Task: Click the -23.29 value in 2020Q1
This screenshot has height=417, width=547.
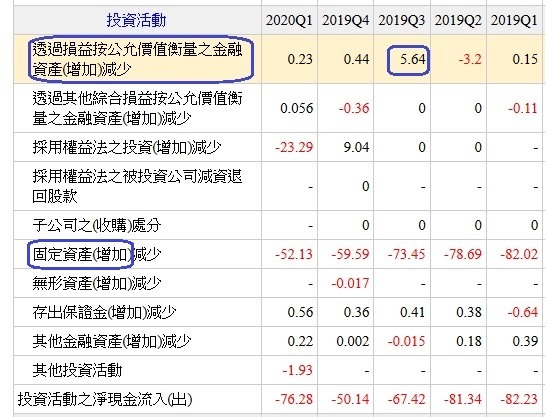Action: pos(294,147)
